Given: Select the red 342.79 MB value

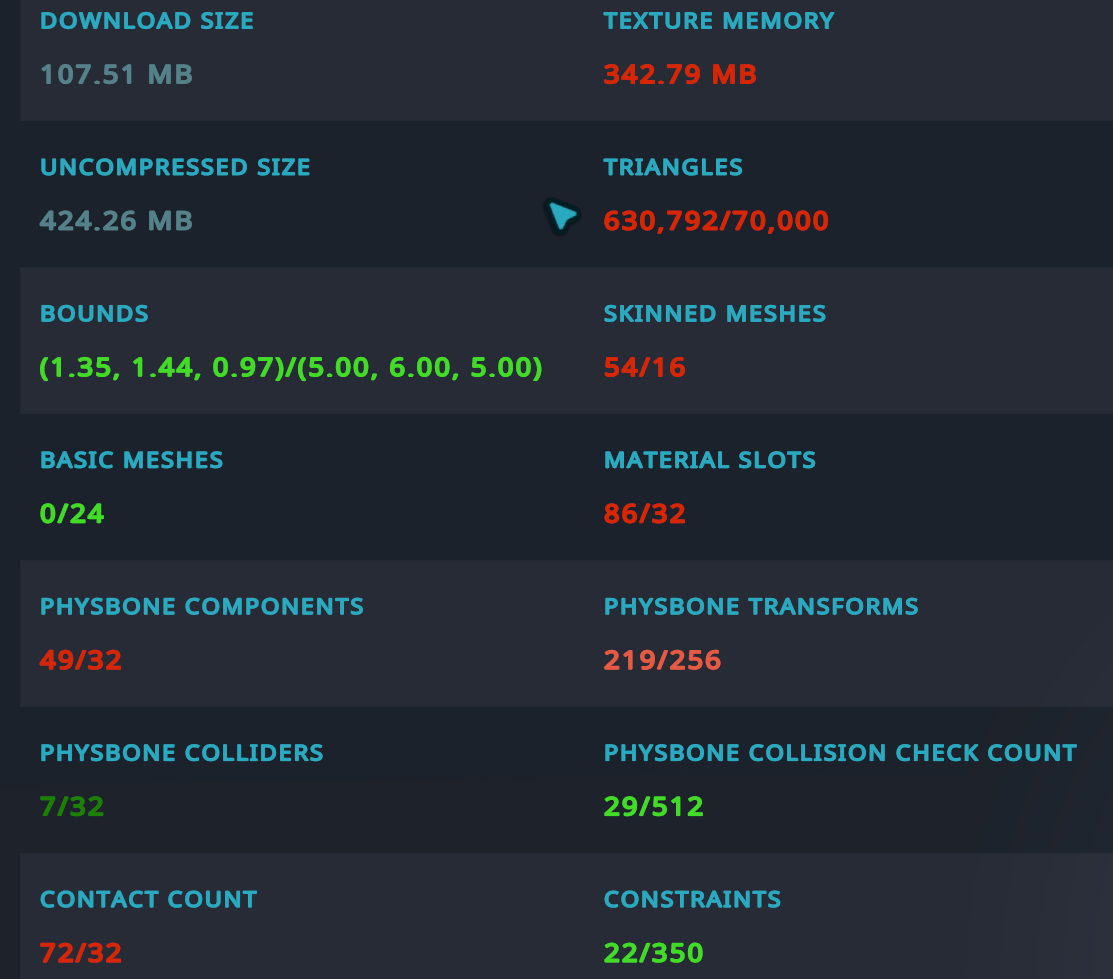Looking at the screenshot, I should tap(680, 74).
